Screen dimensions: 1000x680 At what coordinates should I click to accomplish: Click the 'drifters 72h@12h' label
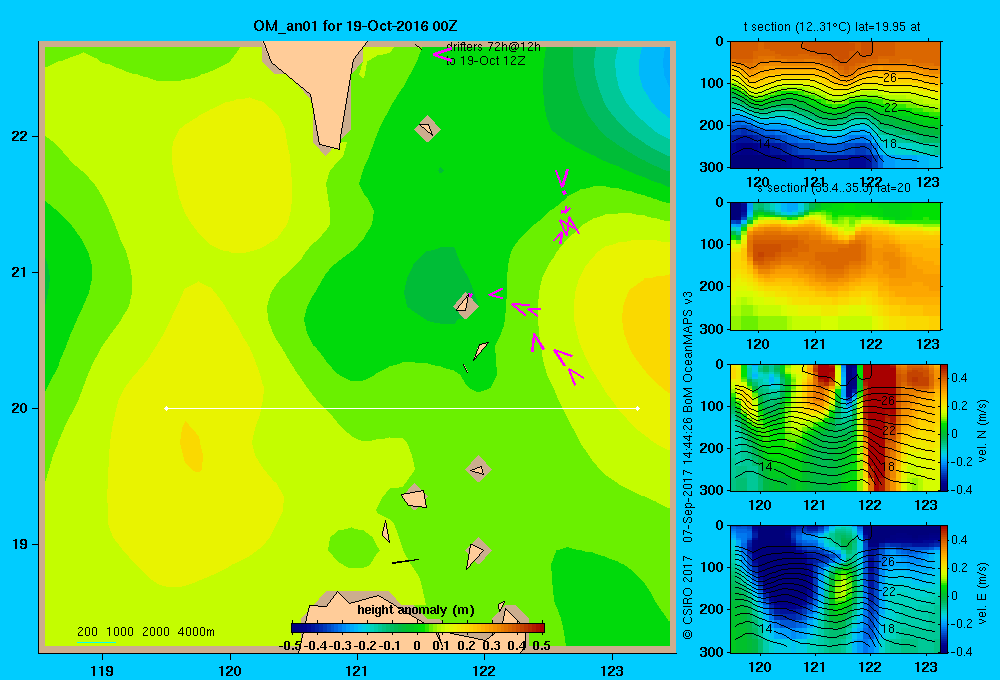[x=493, y=47]
